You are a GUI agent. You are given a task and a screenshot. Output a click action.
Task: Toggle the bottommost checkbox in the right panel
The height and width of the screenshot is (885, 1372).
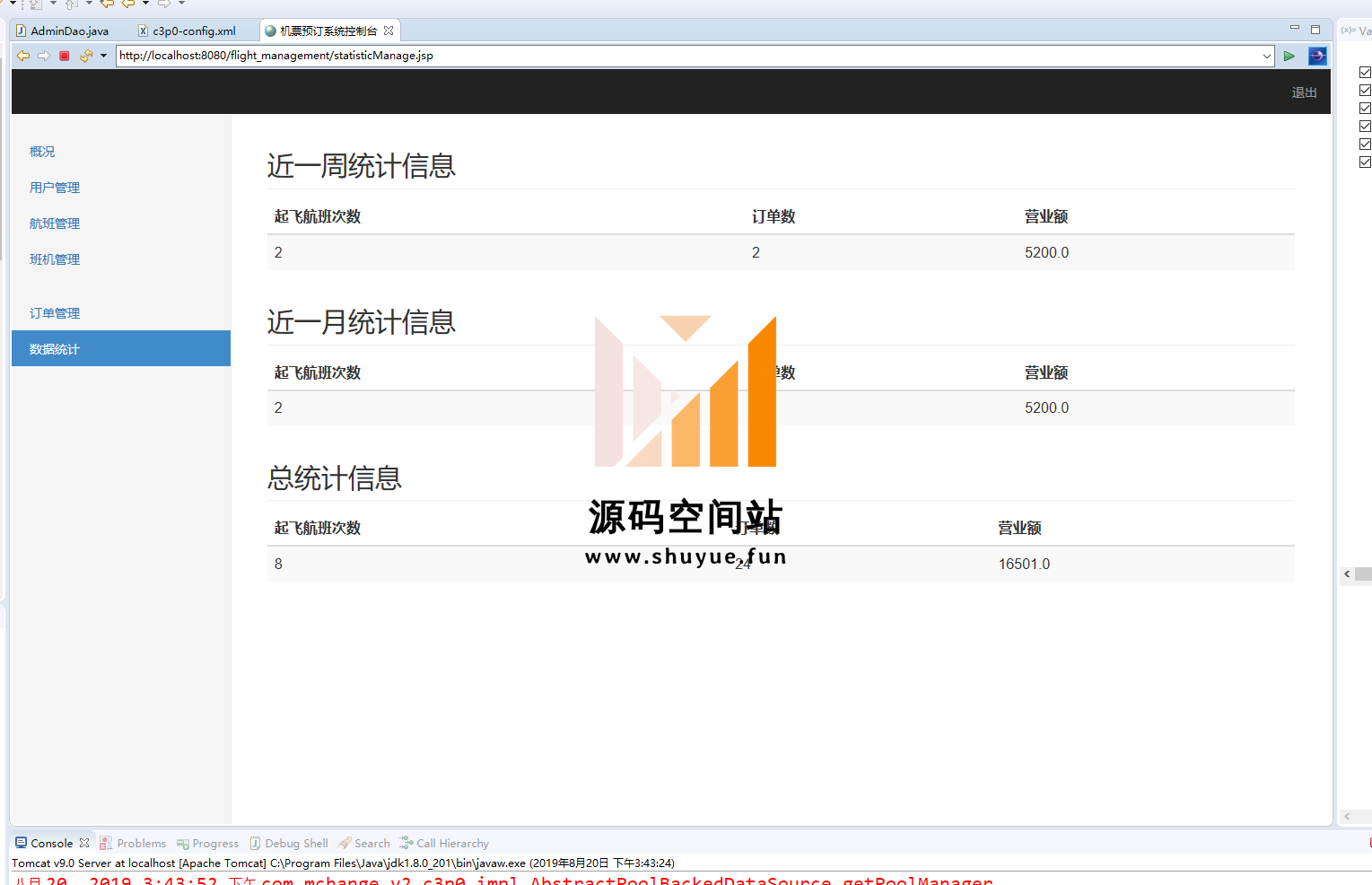(1365, 162)
